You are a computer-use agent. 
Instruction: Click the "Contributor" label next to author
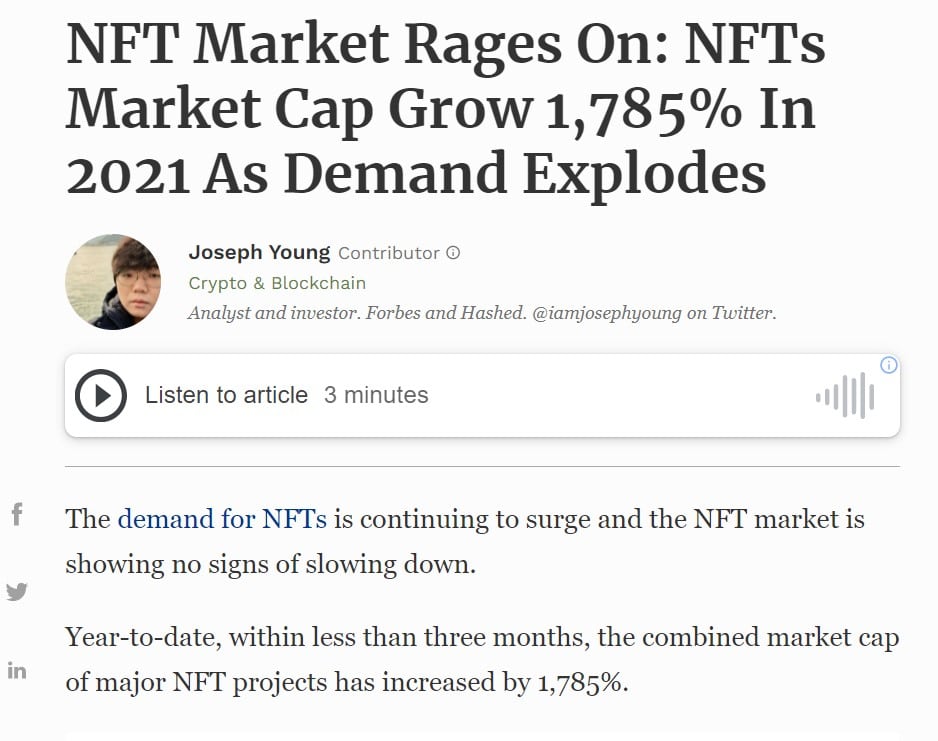(389, 253)
